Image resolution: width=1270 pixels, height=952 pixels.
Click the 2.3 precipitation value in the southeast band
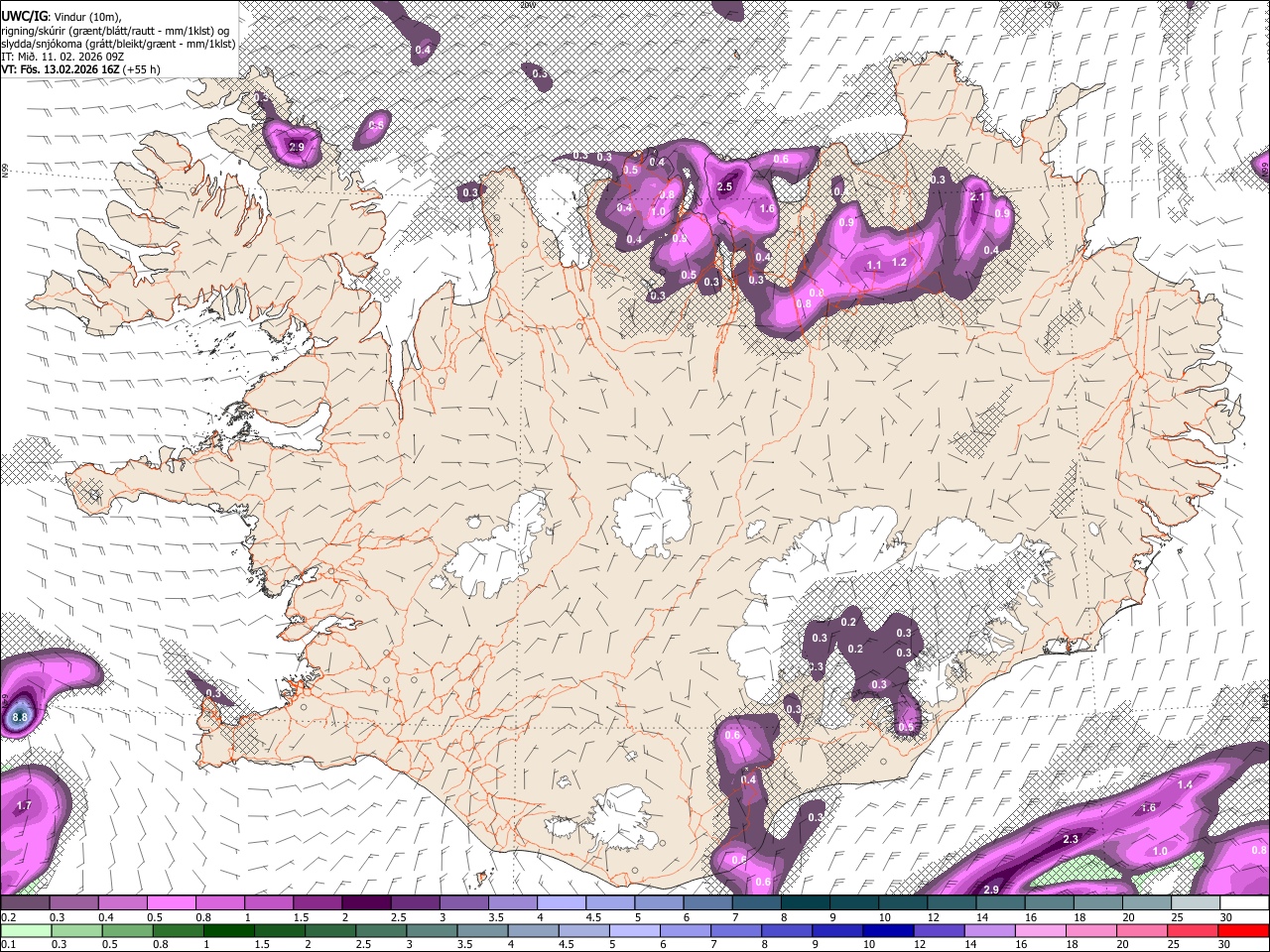[1071, 840]
